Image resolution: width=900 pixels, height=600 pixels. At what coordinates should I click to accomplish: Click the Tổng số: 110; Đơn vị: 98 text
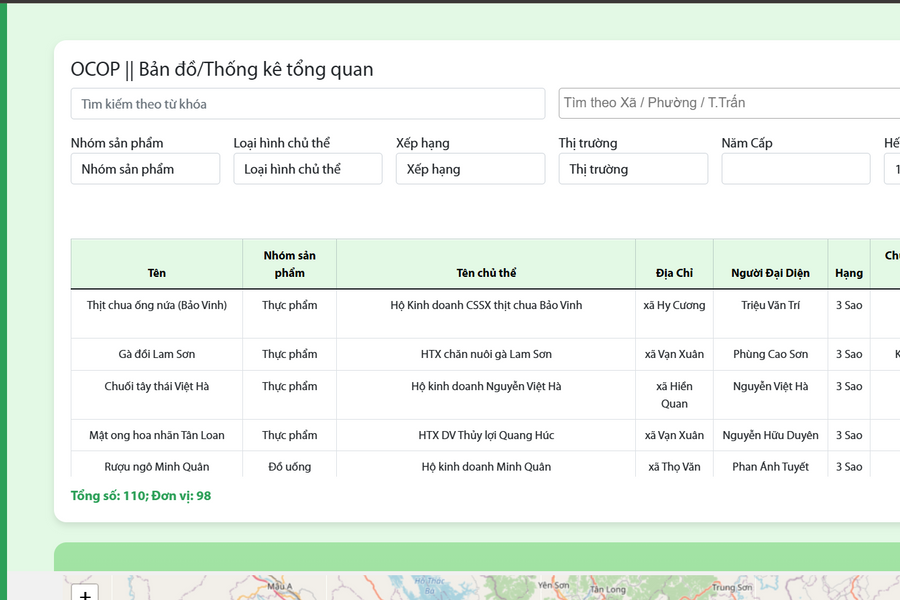click(x=141, y=495)
